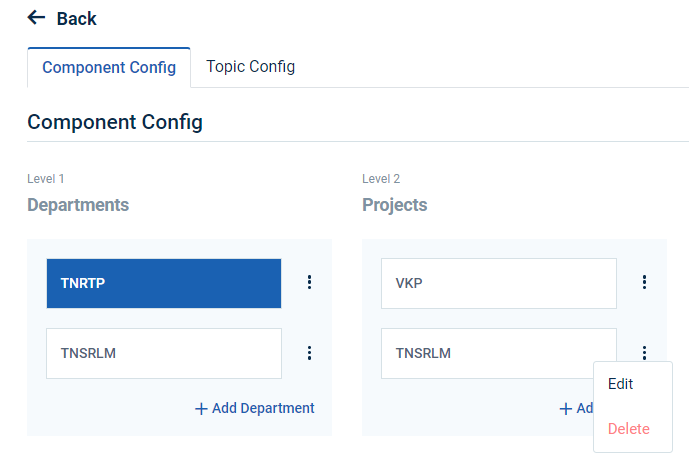Click the Add Department link text
This screenshot has width=689, height=467.
(263, 408)
